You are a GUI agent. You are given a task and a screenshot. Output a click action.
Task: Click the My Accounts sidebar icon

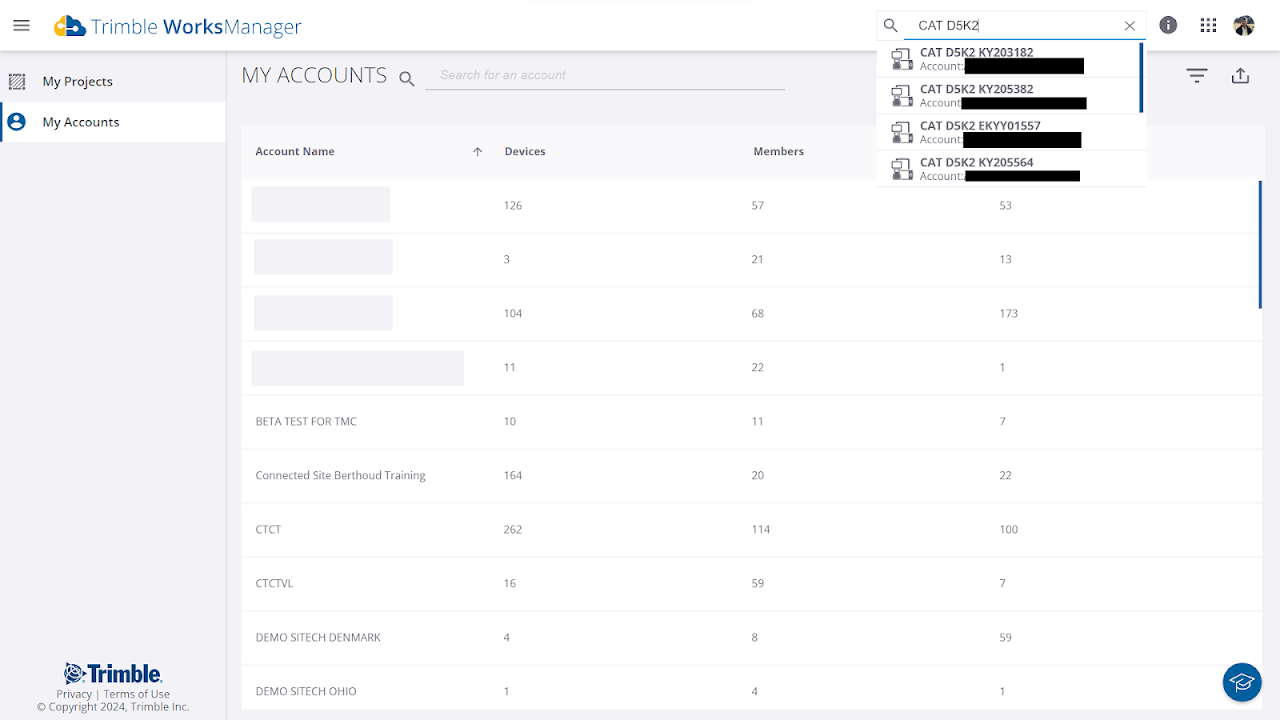(x=17, y=122)
